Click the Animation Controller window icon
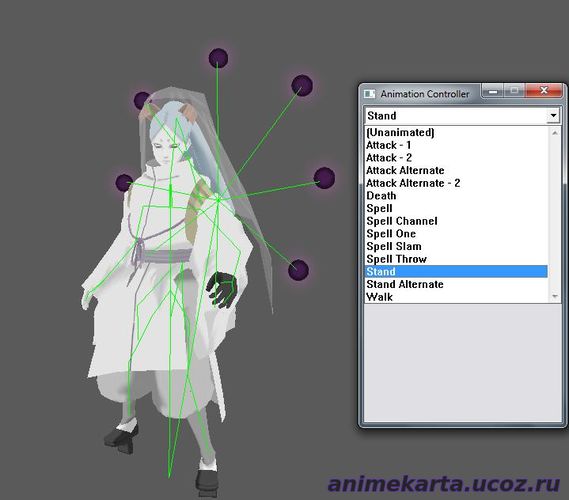Viewport: 569px width, 500px height. coord(369,94)
